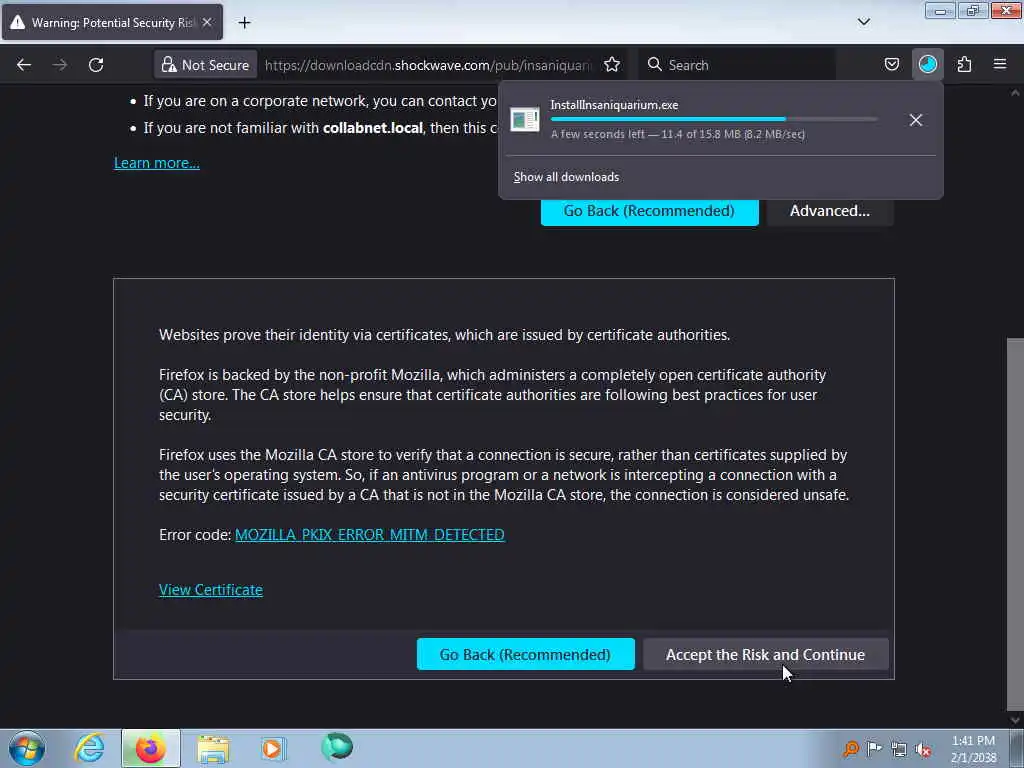Launch Internet Explorer from taskbar

(x=89, y=748)
